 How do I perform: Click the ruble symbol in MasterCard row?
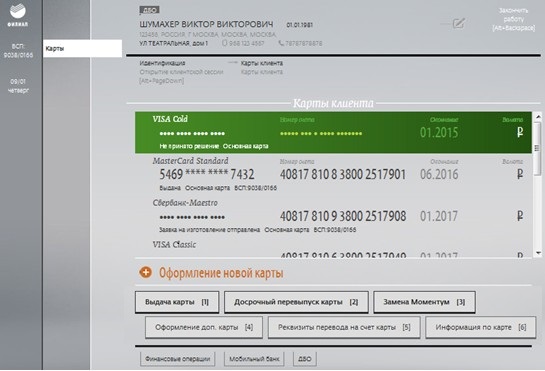pos(520,174)
